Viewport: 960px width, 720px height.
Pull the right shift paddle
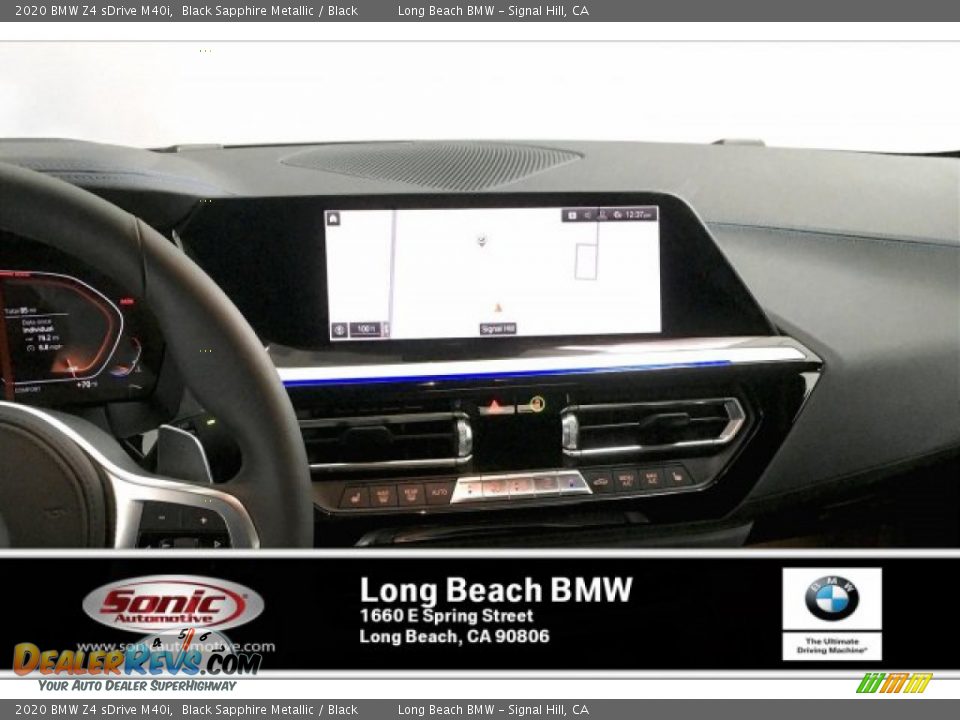(x=184, y=454)
